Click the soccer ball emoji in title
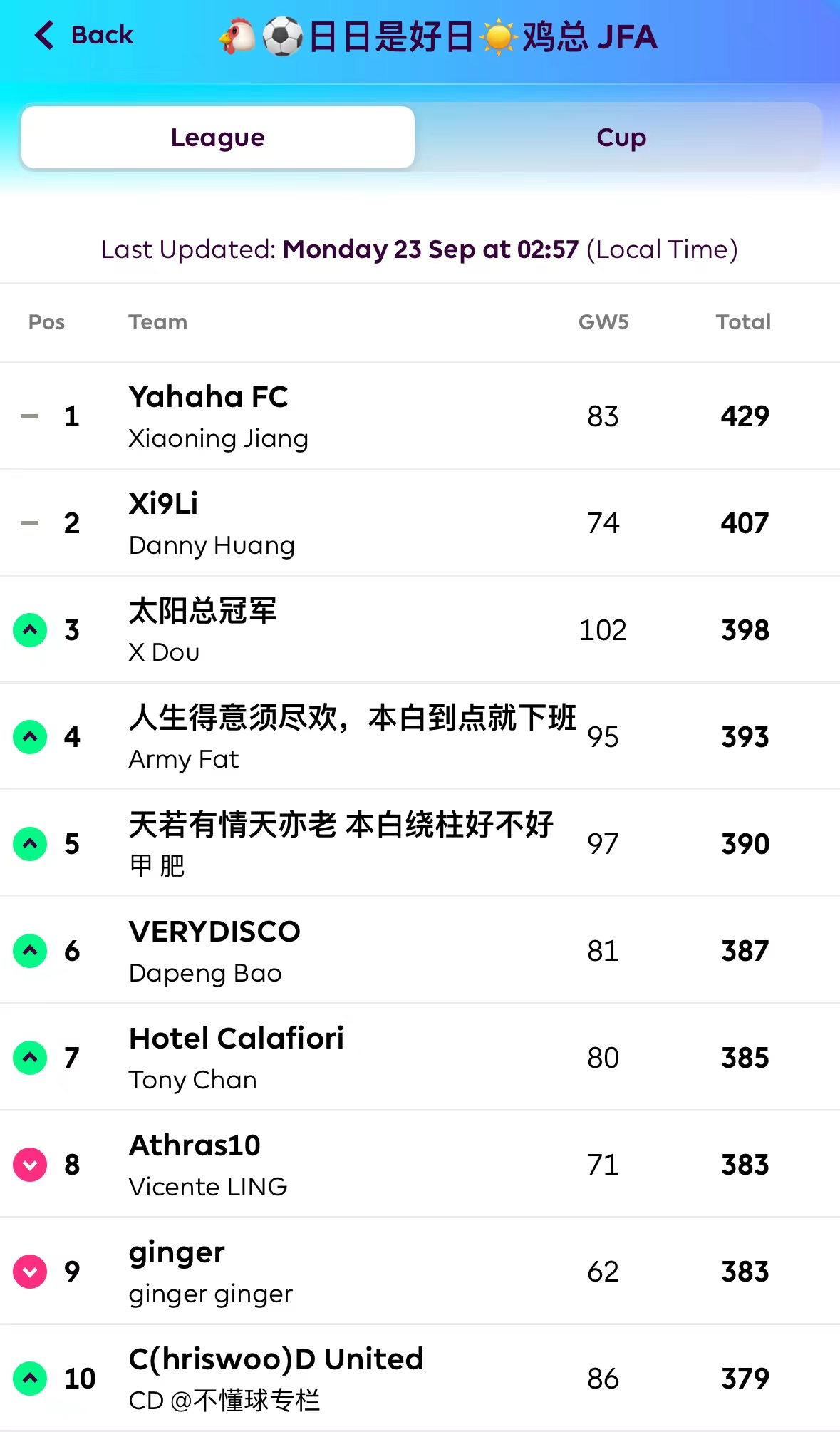Image resolution: width=840 pixels, height=1432 pixels. pyautogui.click(x=283, y=37)
